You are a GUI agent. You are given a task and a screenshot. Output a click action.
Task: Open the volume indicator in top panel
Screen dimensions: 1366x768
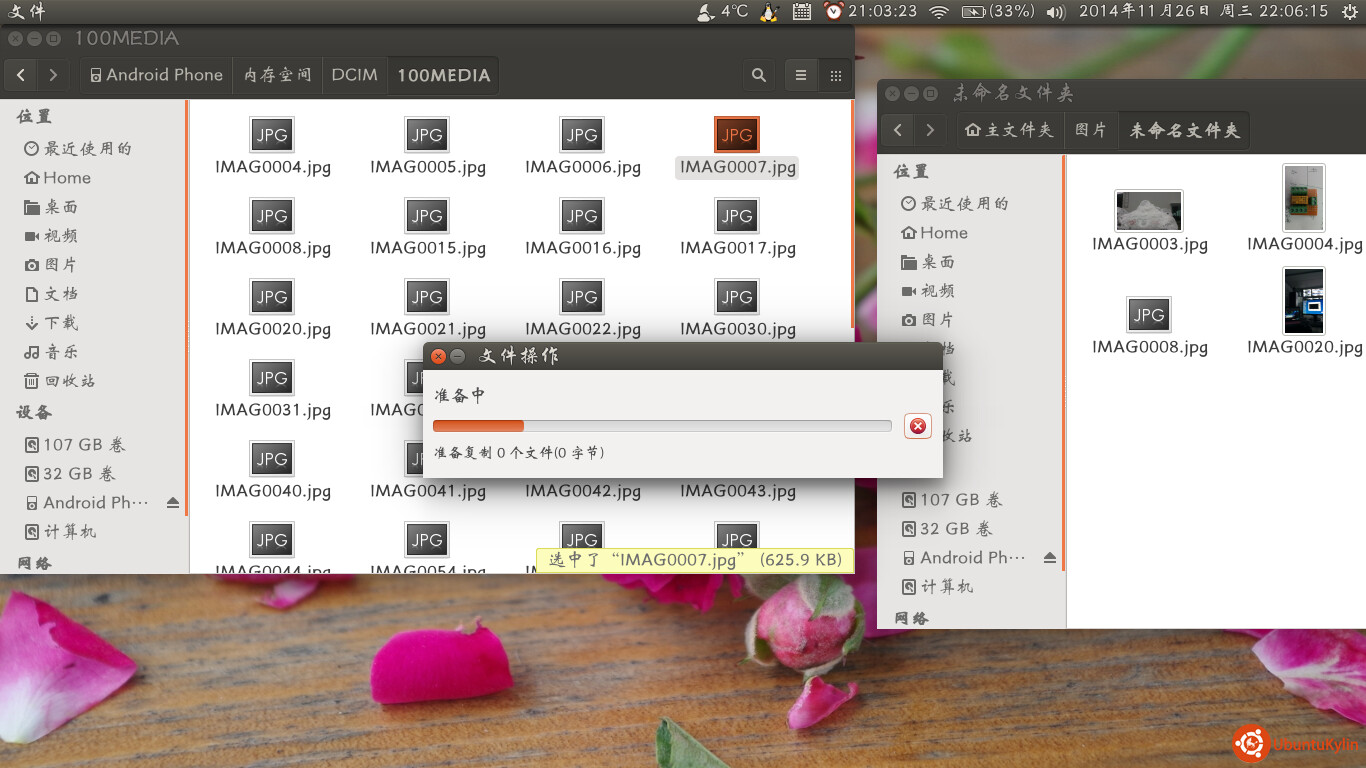(x=1055, y=12)
